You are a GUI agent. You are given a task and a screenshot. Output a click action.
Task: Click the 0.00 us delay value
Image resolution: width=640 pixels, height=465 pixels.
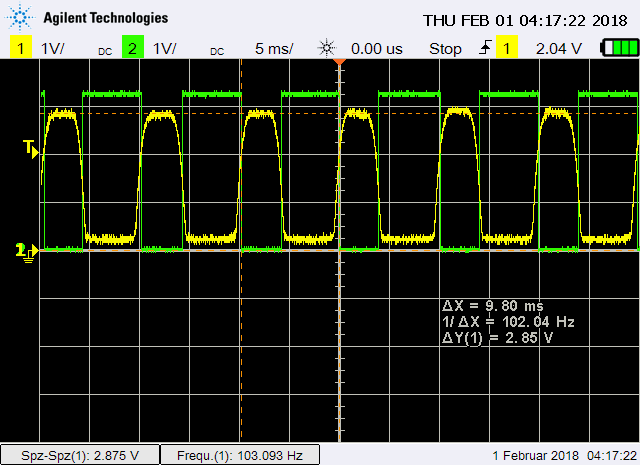(377, 49)
